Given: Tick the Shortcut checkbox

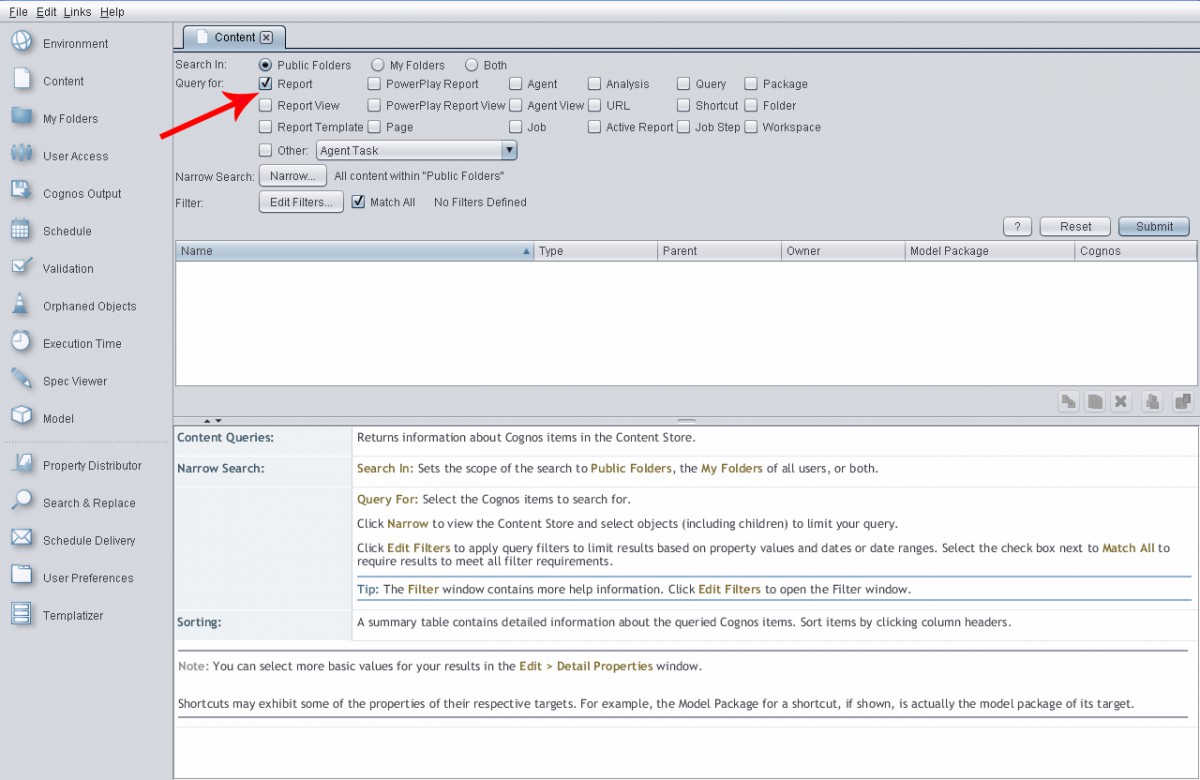Looking at the screenshot, I should tap(684, 105).
